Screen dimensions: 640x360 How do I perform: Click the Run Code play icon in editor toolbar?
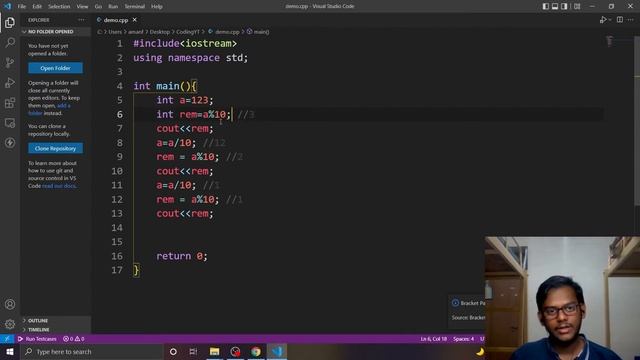(x=602, y=20)
